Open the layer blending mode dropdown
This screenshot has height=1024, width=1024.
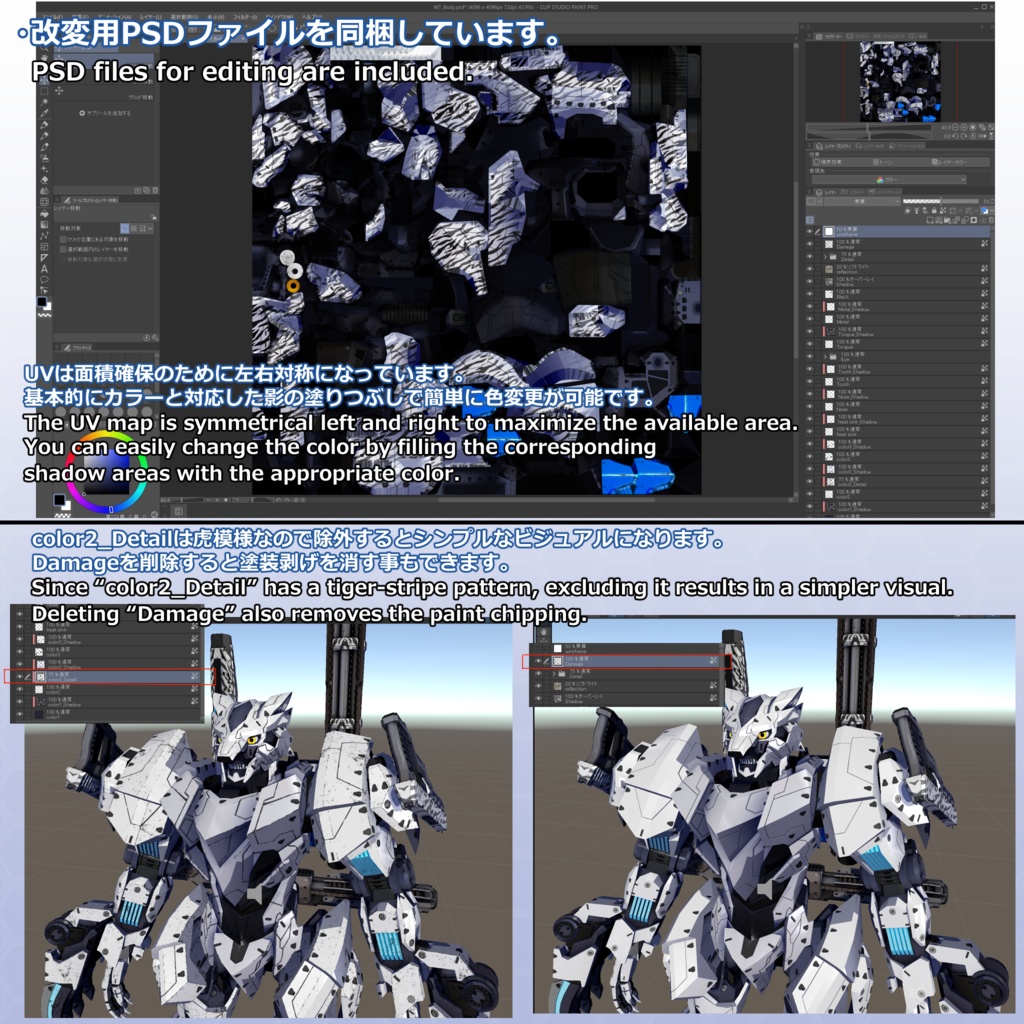(863, 201)
